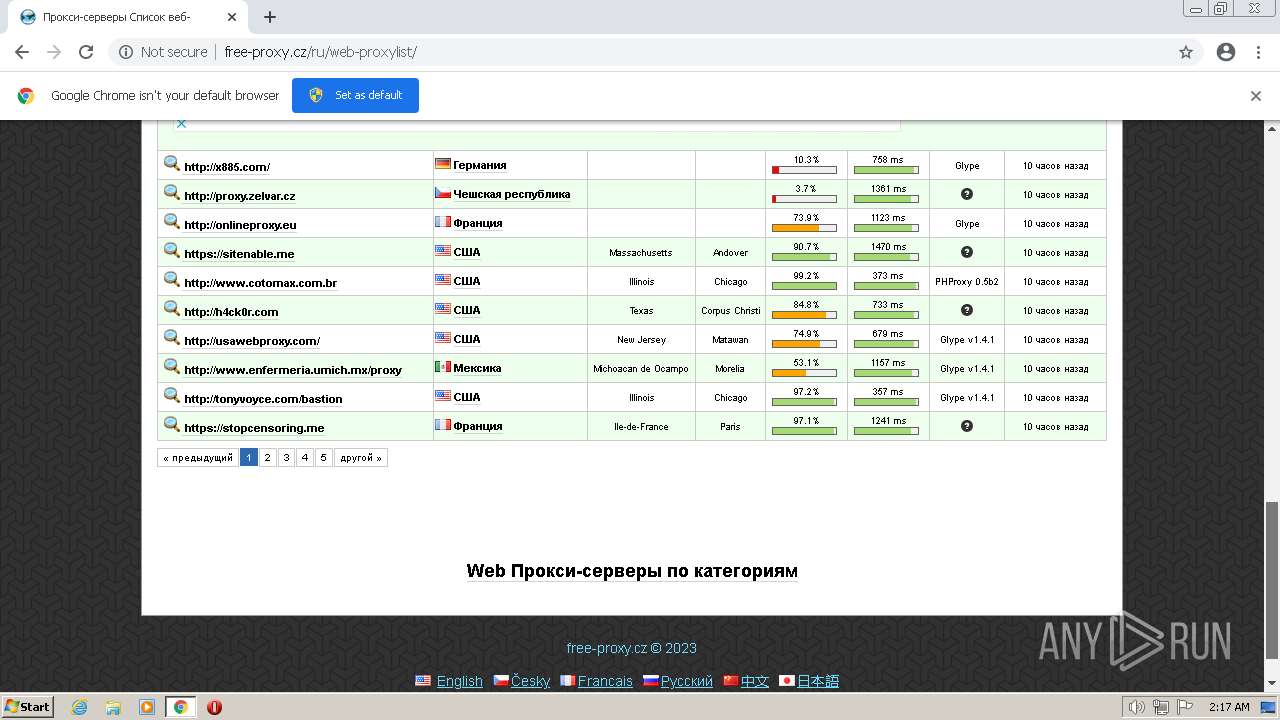Open the Chrome profile avatar menu
Screen dimensions: 1280x720
tap(1226, 52)
